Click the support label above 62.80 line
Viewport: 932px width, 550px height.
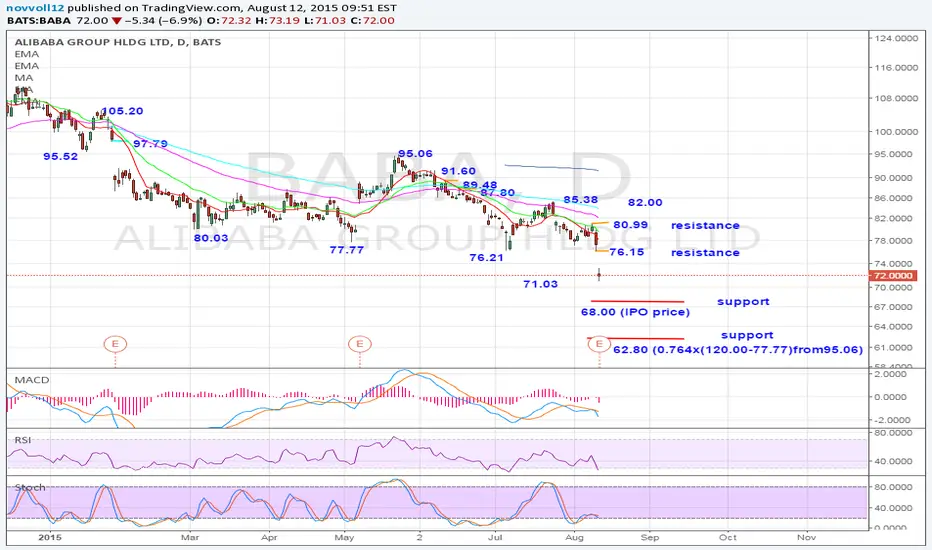pos(747,335)
